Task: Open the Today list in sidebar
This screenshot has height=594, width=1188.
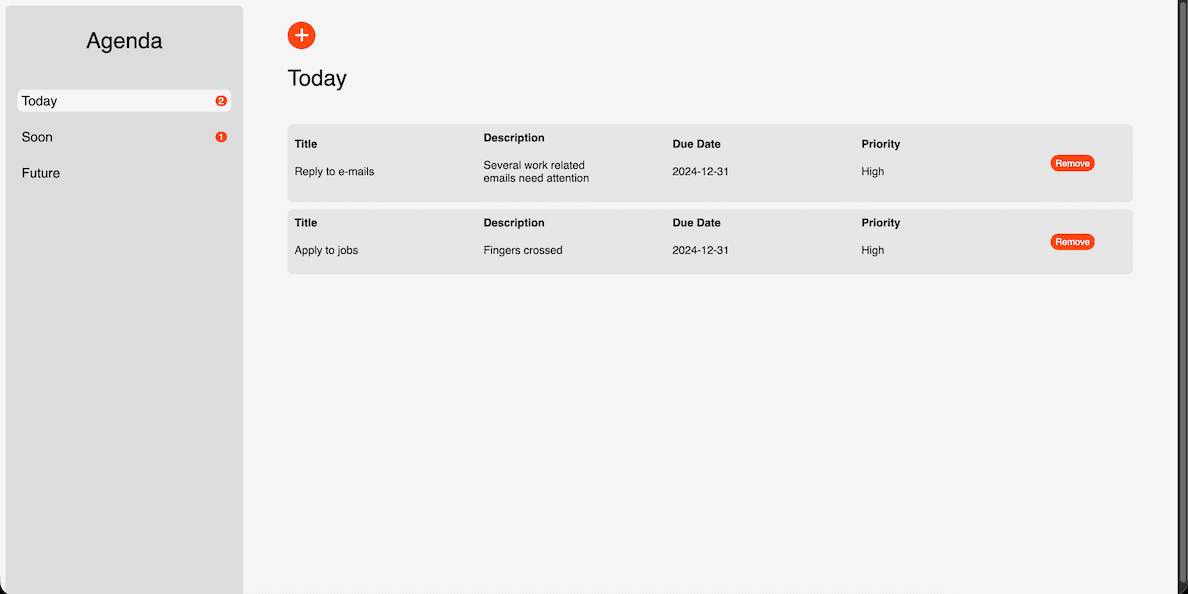Action: [x=40, y=101]
